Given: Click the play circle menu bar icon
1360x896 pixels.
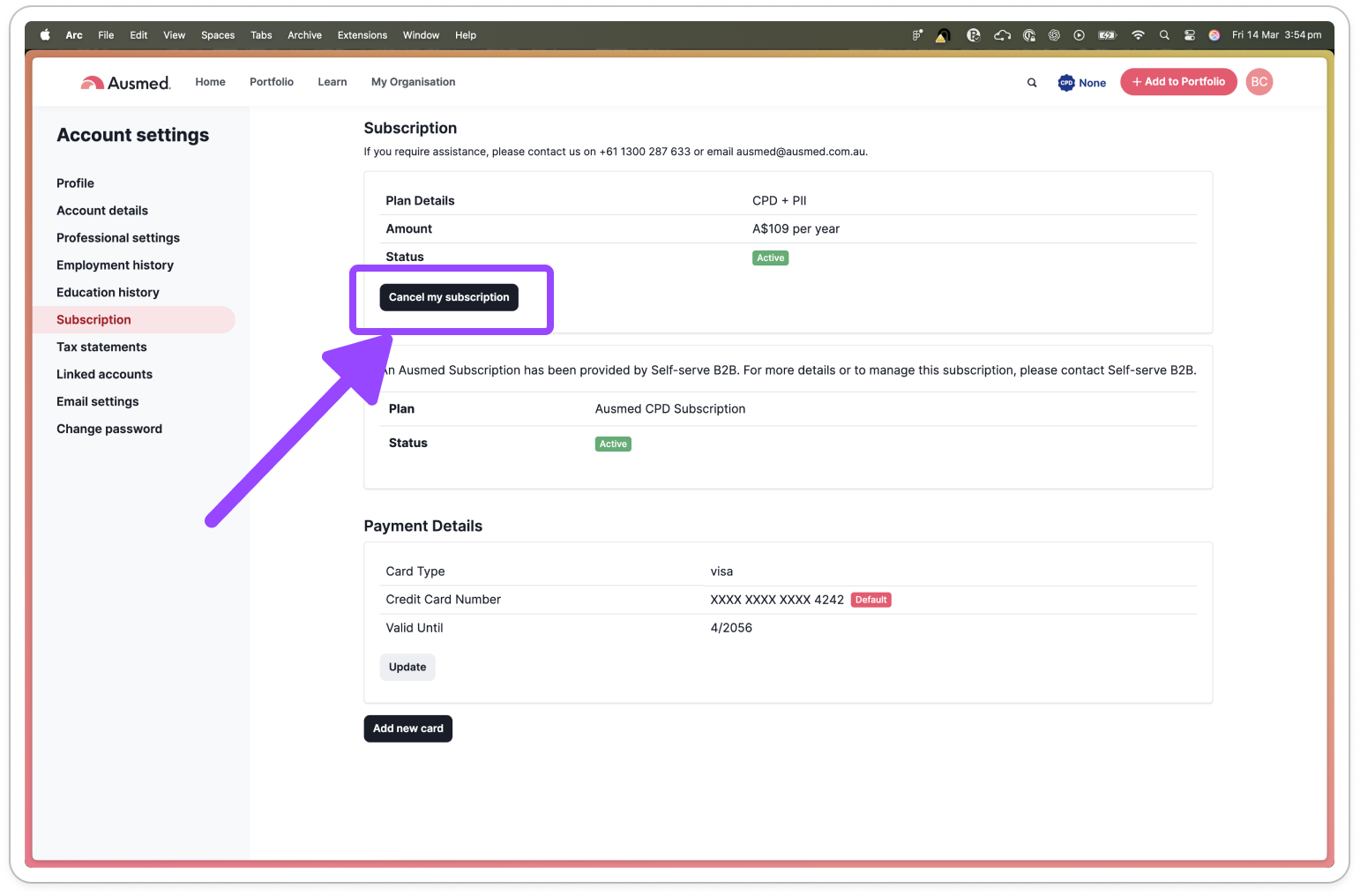Looking at the screenshot, I should click(1079, 35).
